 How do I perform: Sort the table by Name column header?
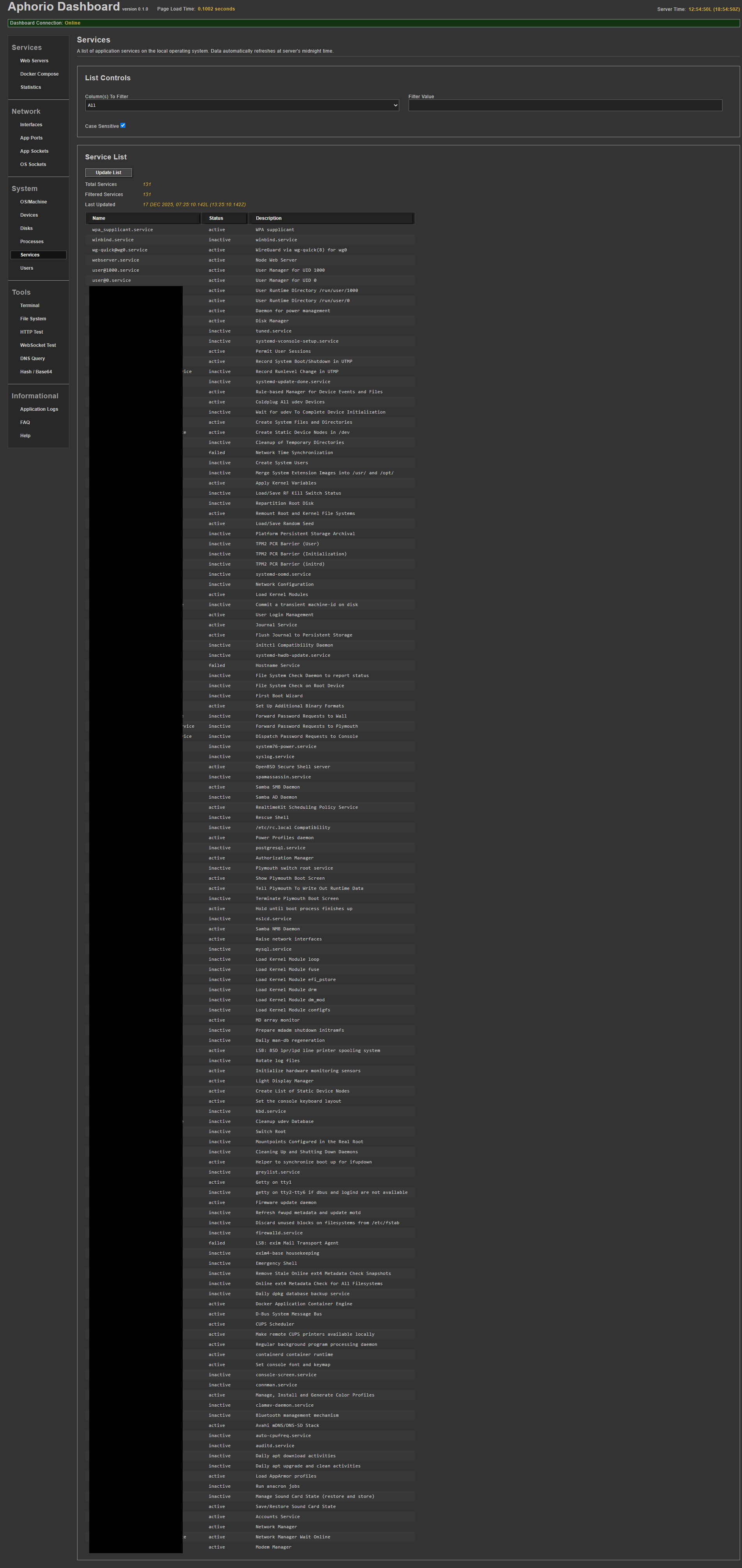click(x=144, y=218)
